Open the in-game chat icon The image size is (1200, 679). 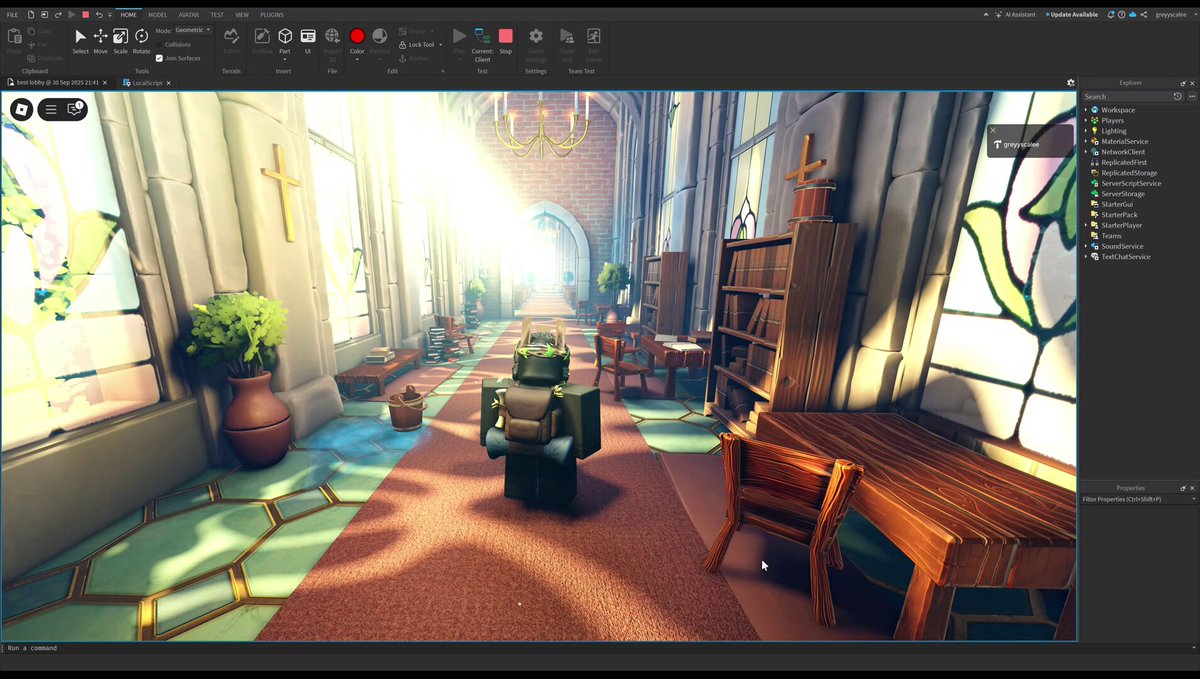pyautogui.click(x=74, y=109)
